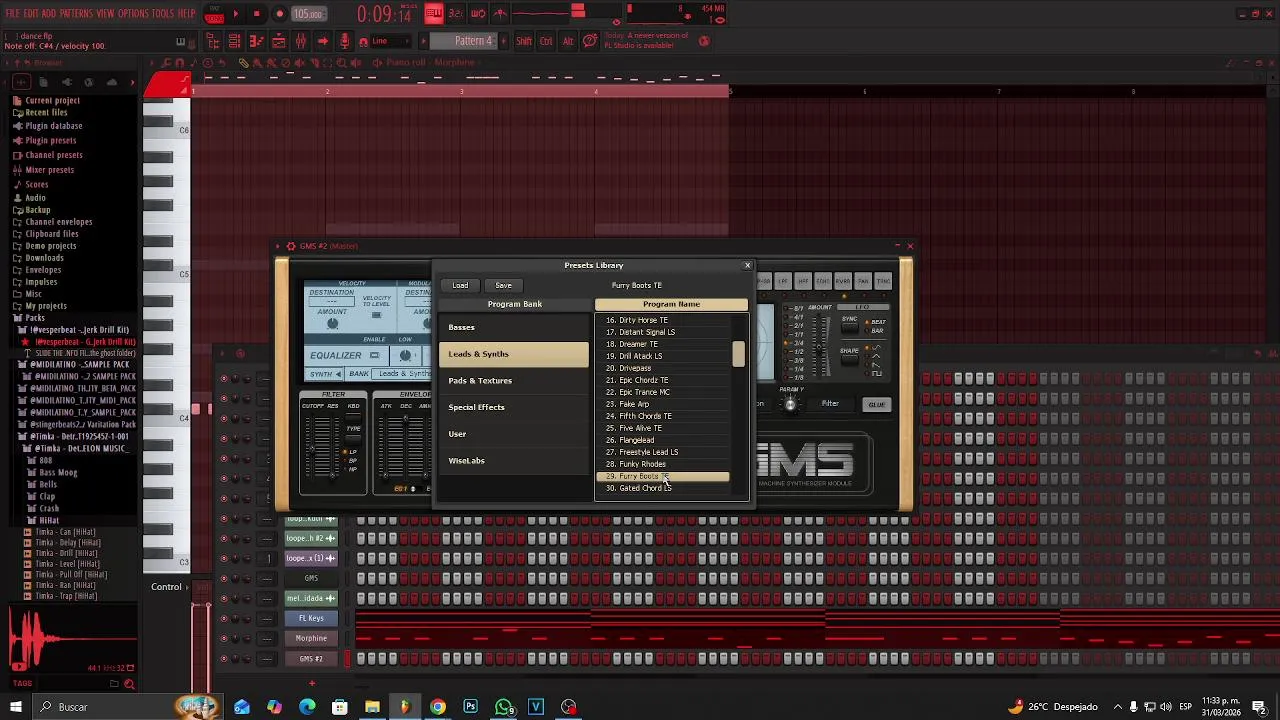Screen dimensions: 1280x720
Task: Select LP filter type in GMS
Action: 351,452
